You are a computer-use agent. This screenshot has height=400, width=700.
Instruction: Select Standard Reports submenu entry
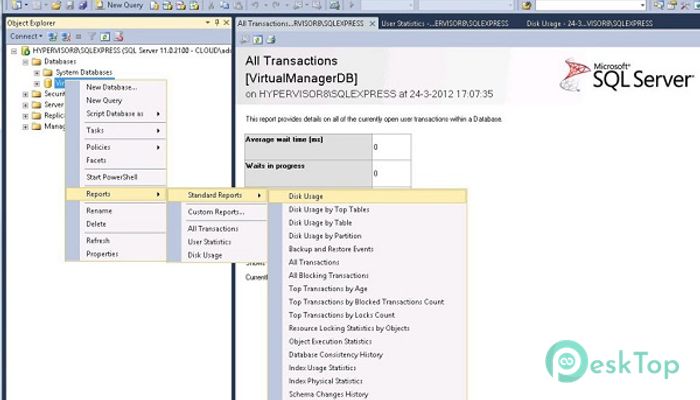click(217, 195)
